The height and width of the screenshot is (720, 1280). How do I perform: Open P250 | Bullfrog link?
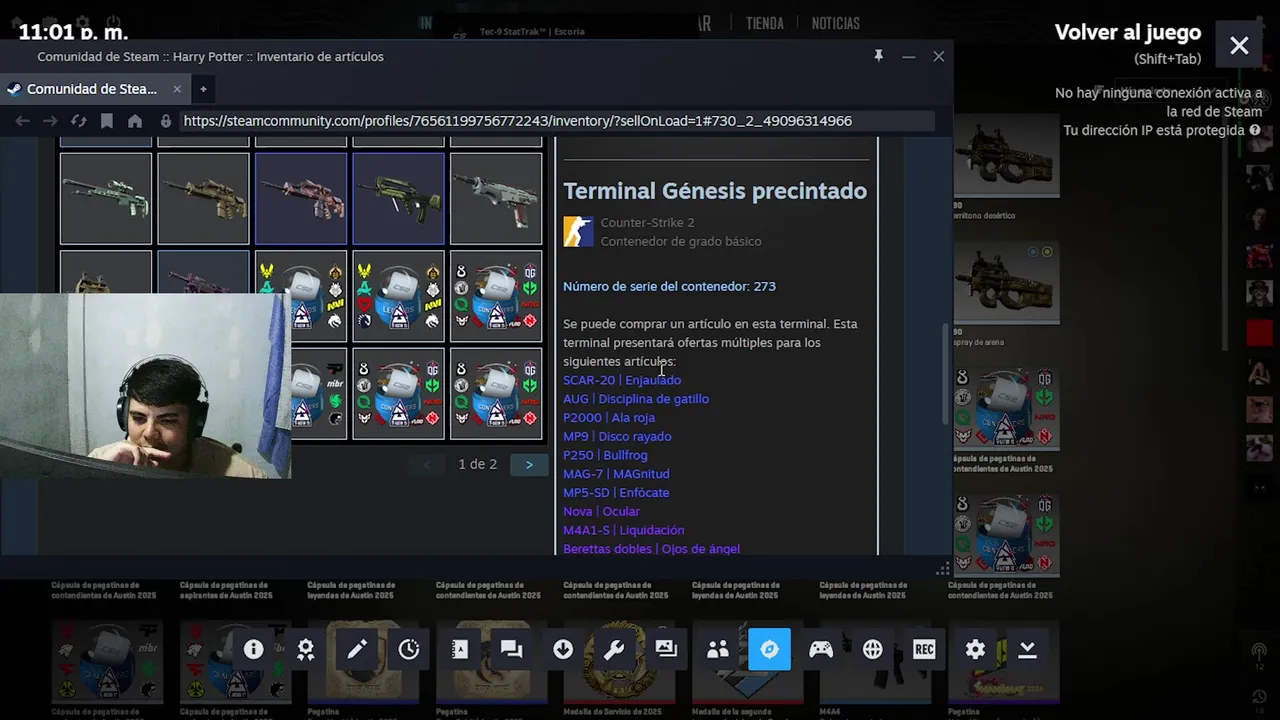pyautogui.click(x=605, y=455)
